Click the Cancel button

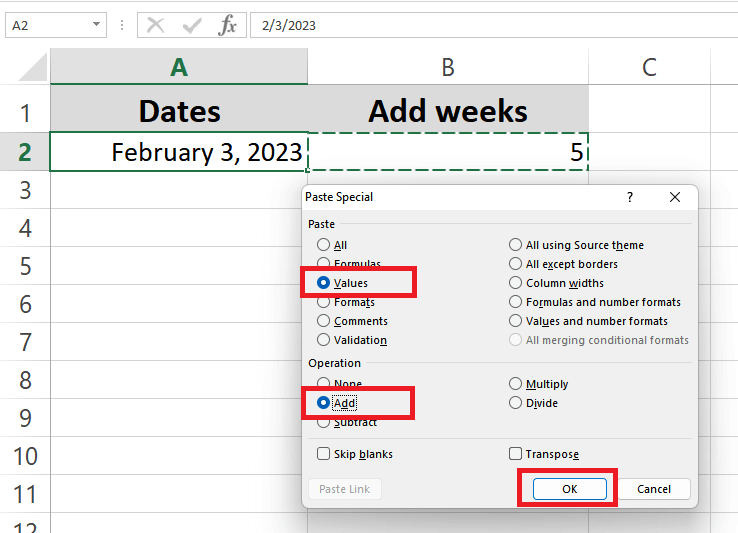point(654,489)
